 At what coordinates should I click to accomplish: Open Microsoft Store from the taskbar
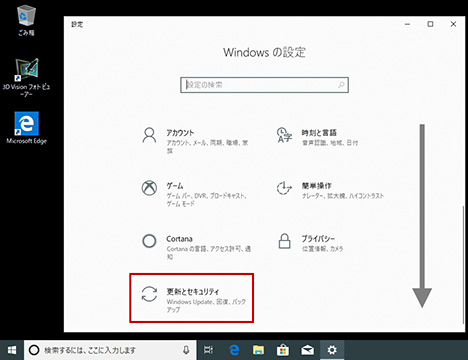coord(283,350)
